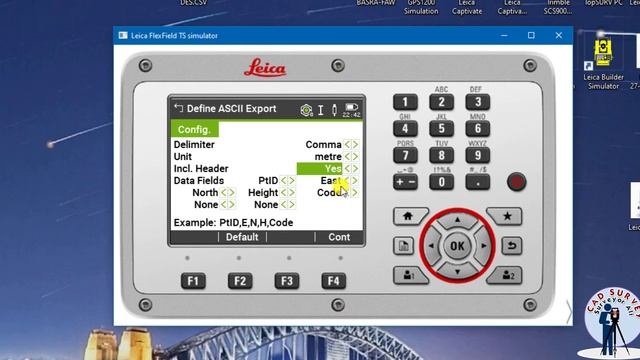Click the back arrow beside Define ASCII Export
640x360 pixels.
(x=178, y=108)
